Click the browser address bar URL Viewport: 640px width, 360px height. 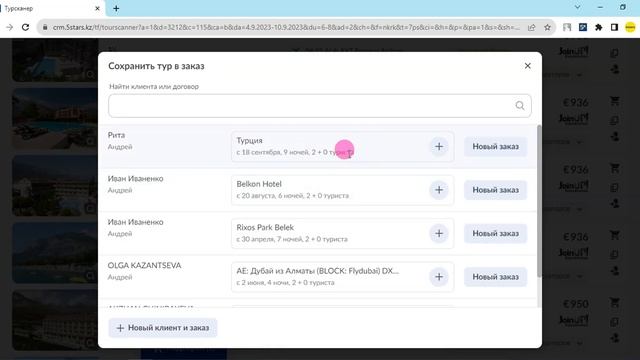(287, 27)
